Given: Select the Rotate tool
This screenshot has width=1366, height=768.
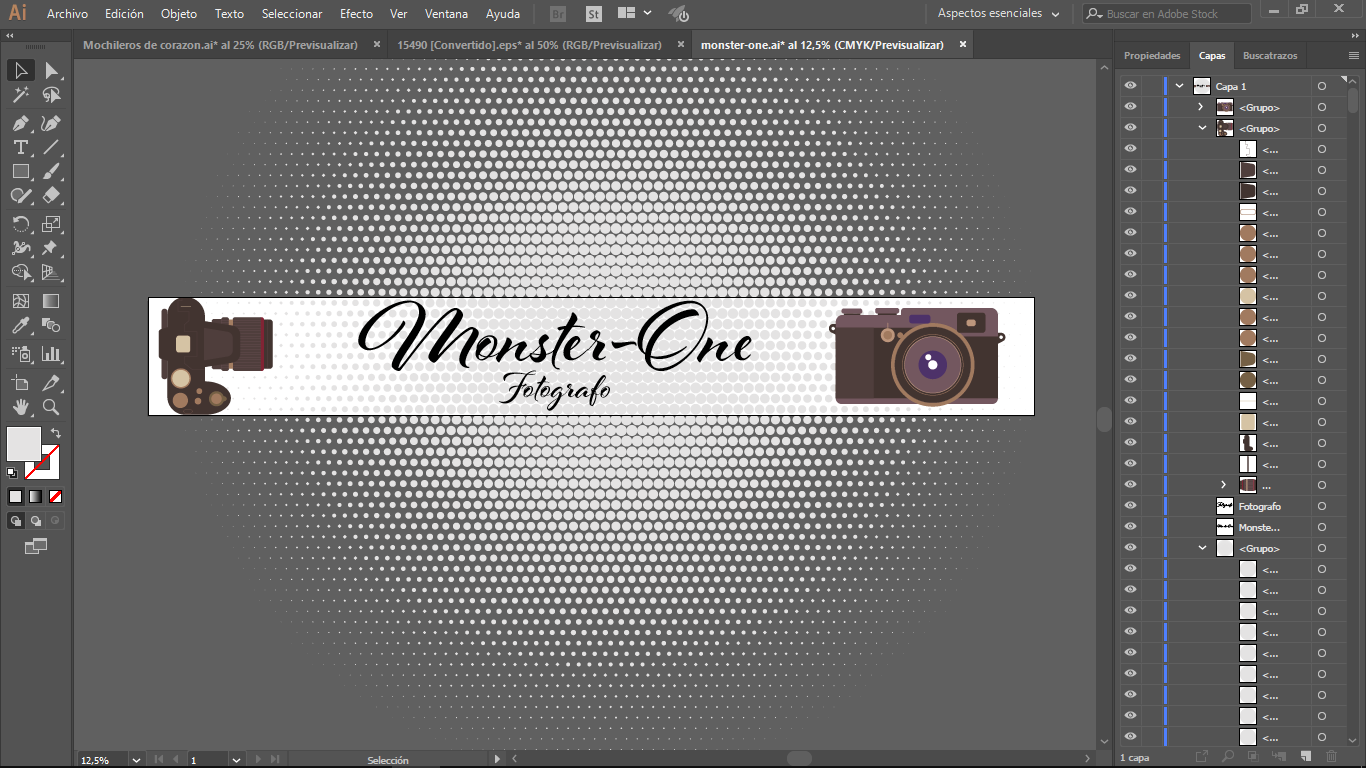Looking at the screenshot, I should 20,223.
